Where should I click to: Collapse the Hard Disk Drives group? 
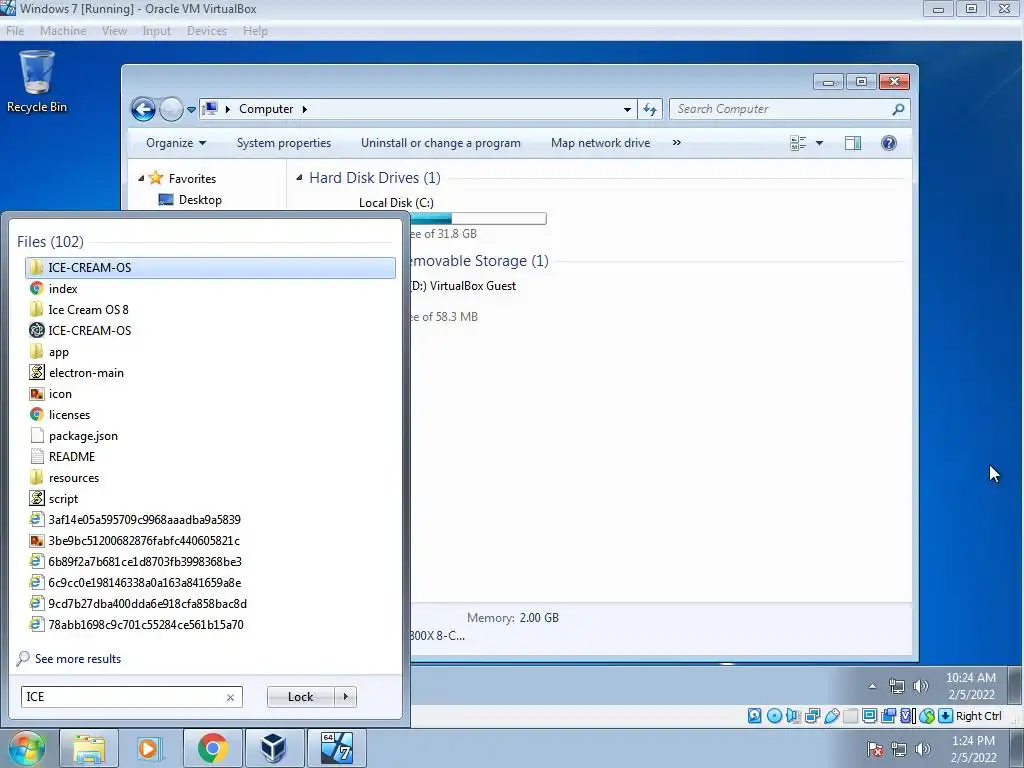coord(299,177)
